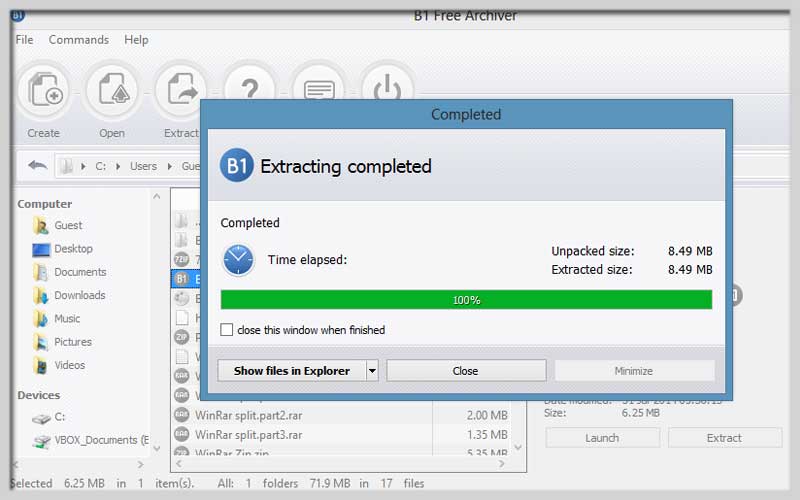Image resolution: width=800 pixels, height=500 pixels.
Task: Select WinRar split.part2.rar file name
Action: tap(248, 415)
